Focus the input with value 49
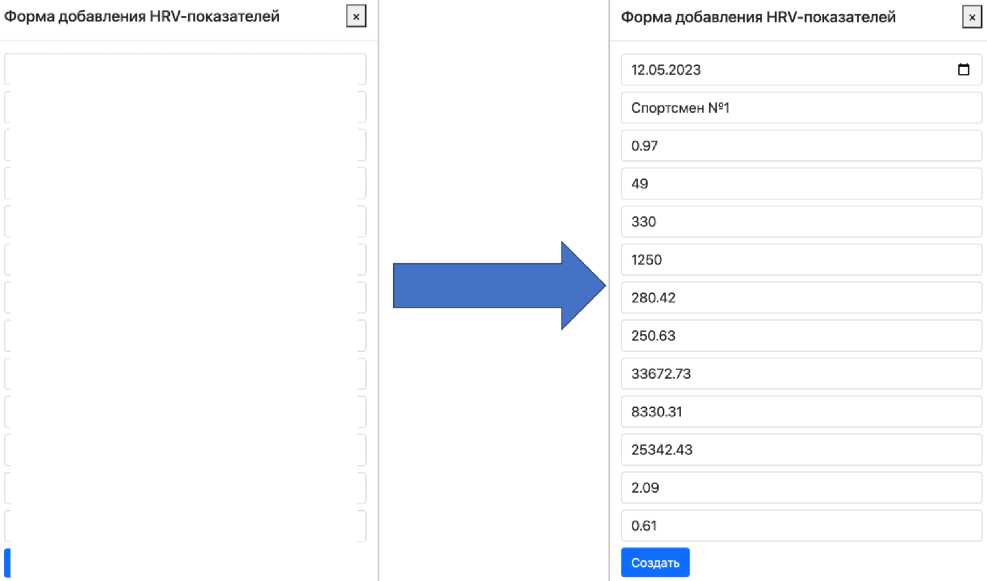Screen dimensions: 987x581 point(800,184)
